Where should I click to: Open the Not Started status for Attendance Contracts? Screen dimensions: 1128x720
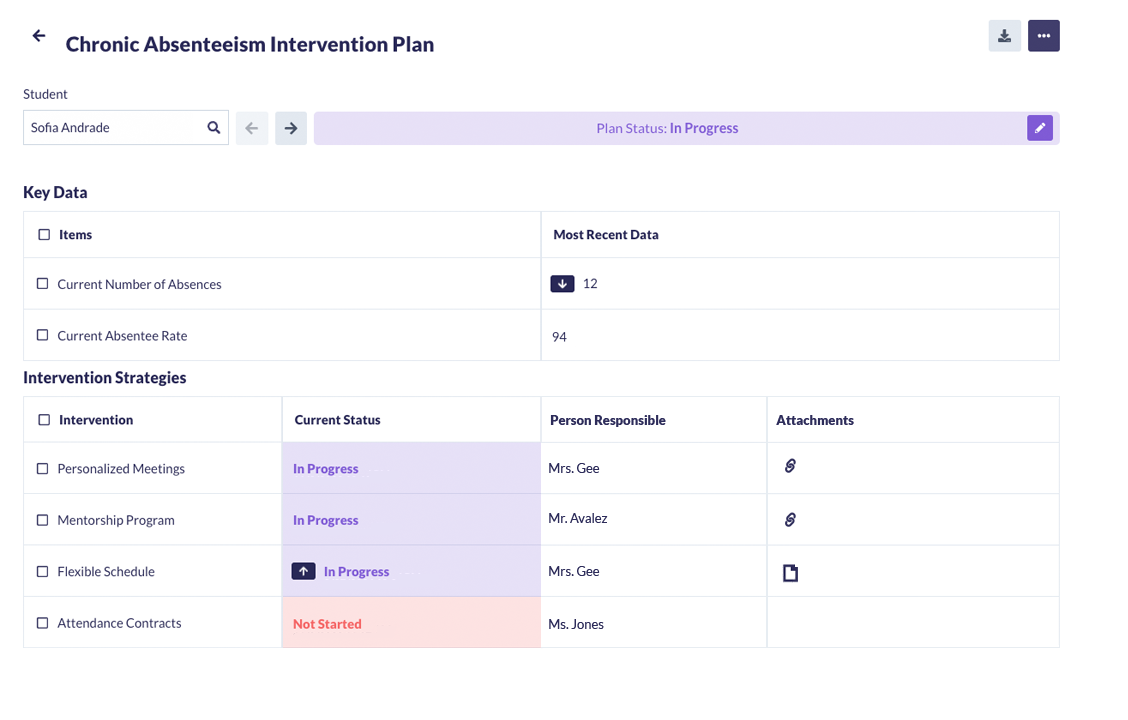pos(326,623)
